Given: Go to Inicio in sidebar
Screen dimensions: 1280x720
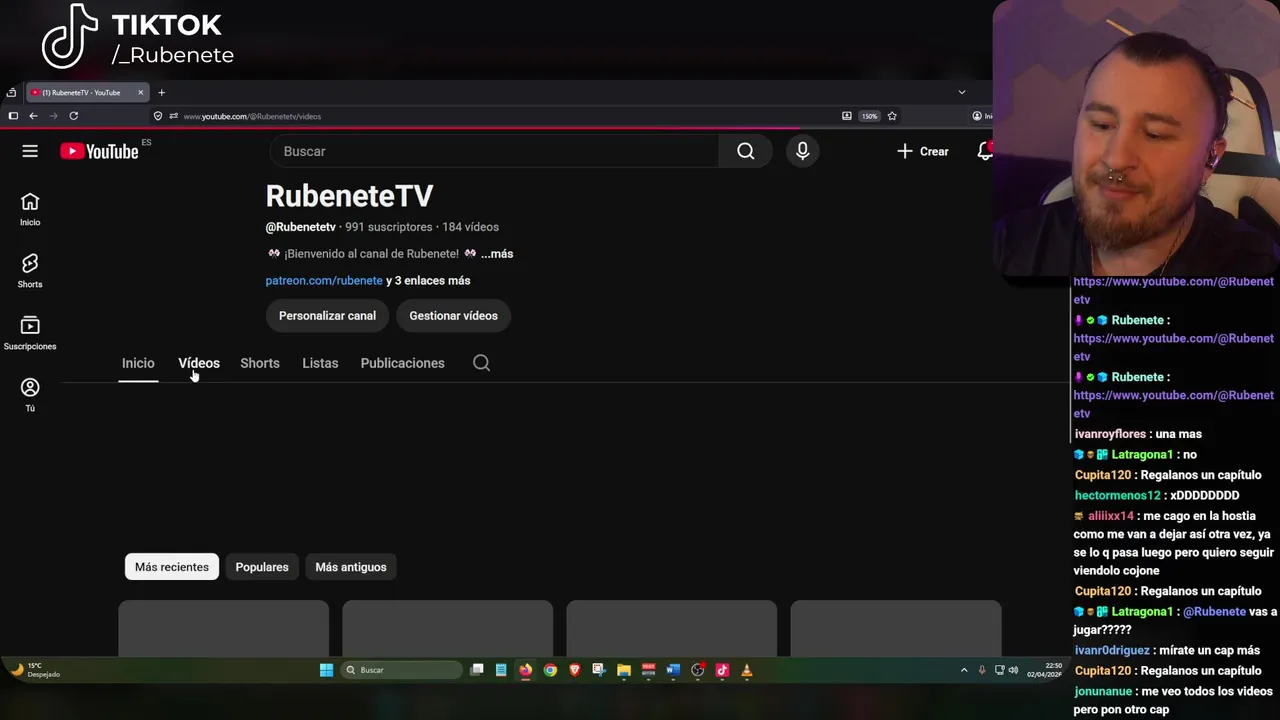Looking at the screenshot, I should tap(30, 209).
